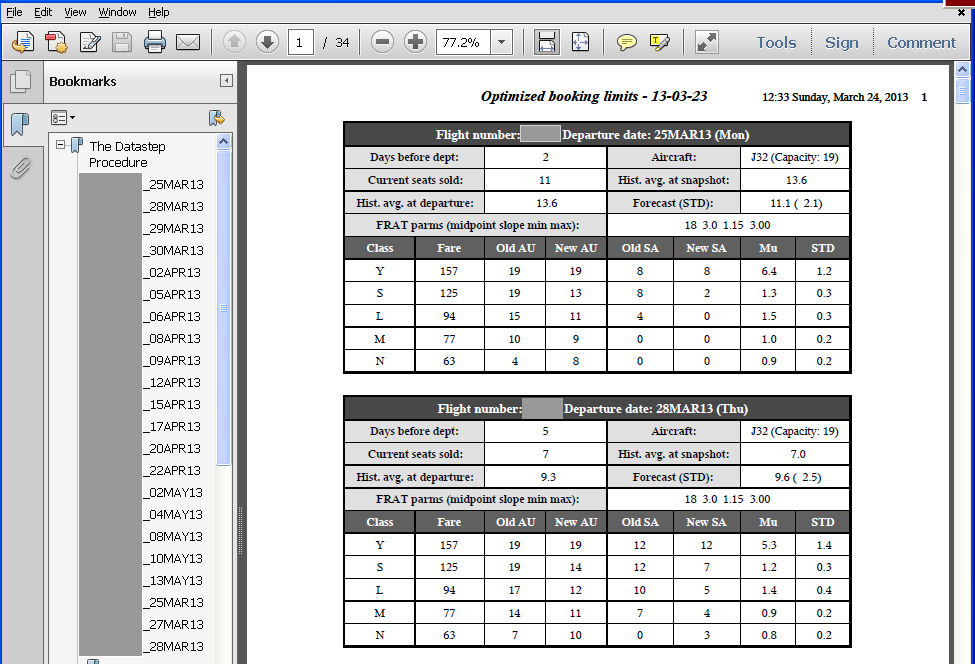Click the Edit document icon
Viewport: 975px width, 664px height.
[x=90, y=42]
